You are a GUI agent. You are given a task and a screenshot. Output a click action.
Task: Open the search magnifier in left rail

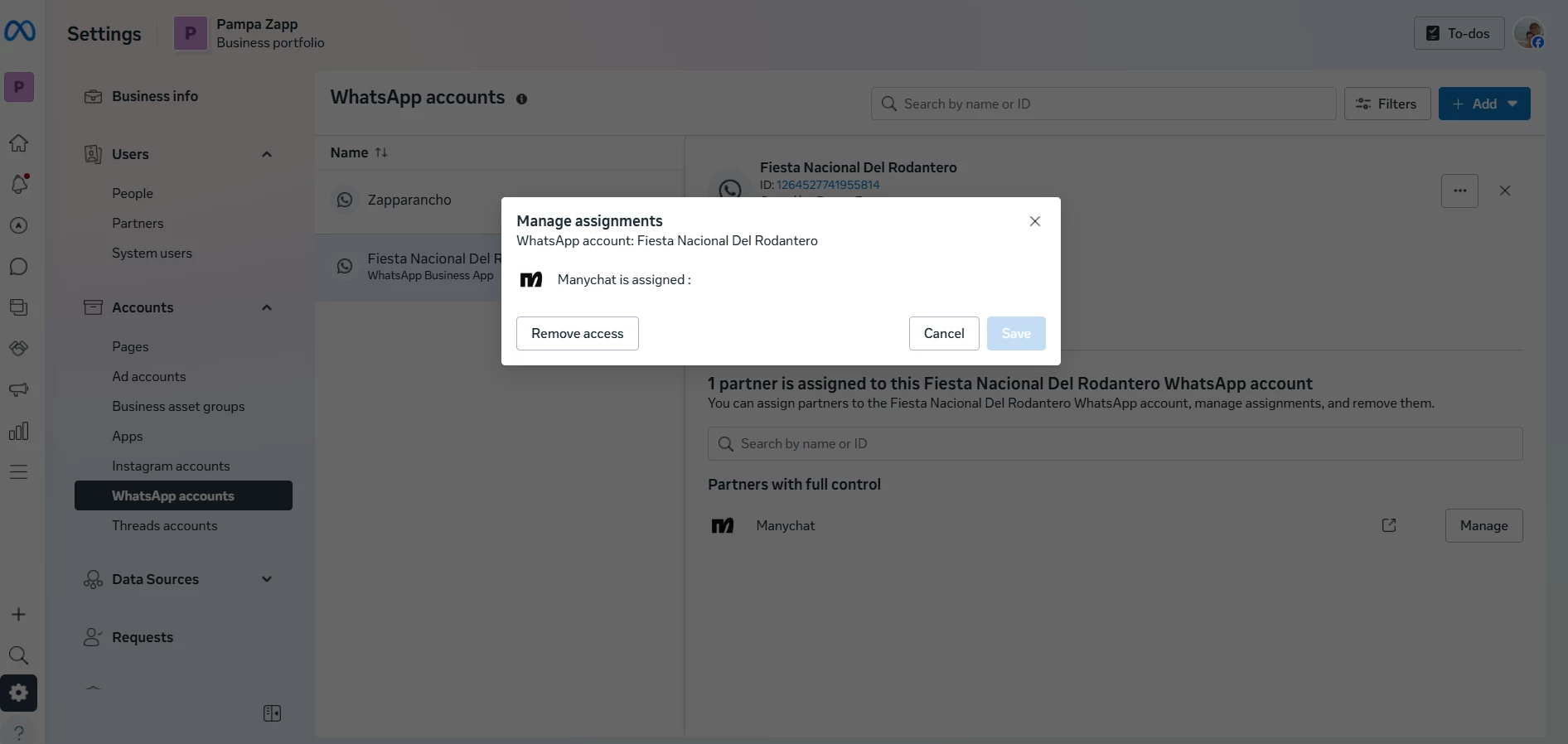(18, 655)
